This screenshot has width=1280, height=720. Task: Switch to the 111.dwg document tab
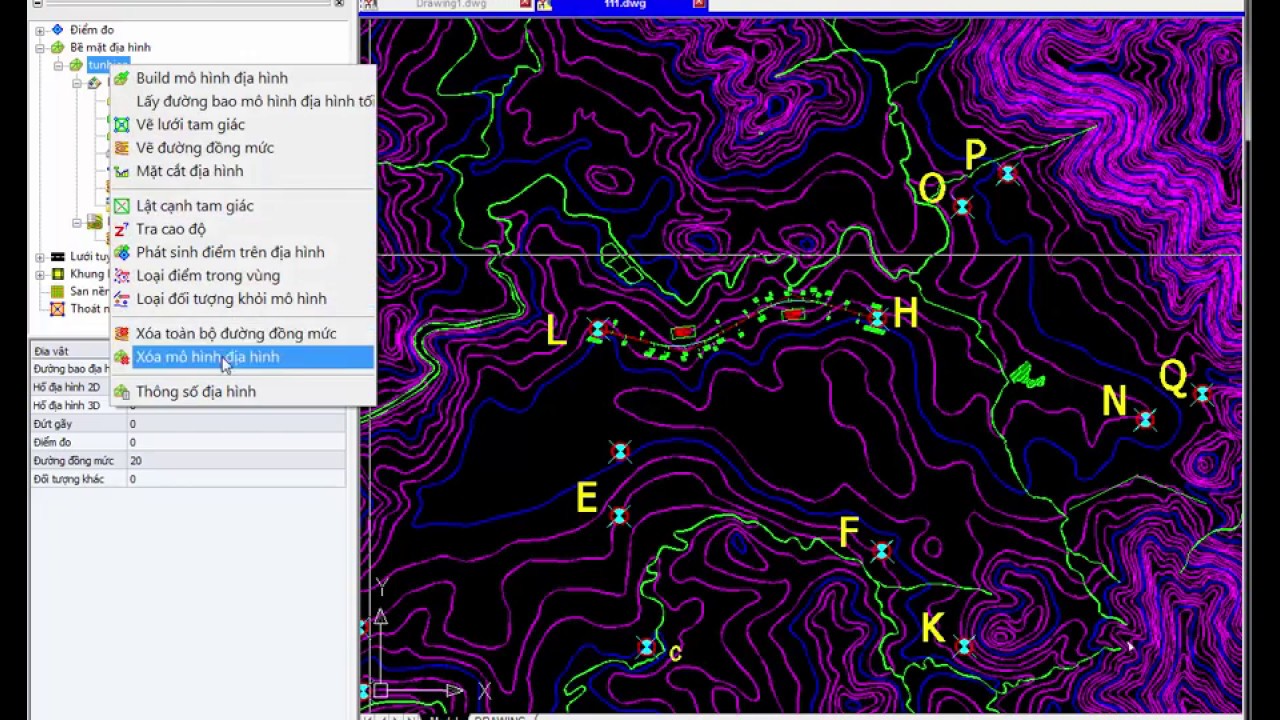pyautogui.click(x=625, y=4)
